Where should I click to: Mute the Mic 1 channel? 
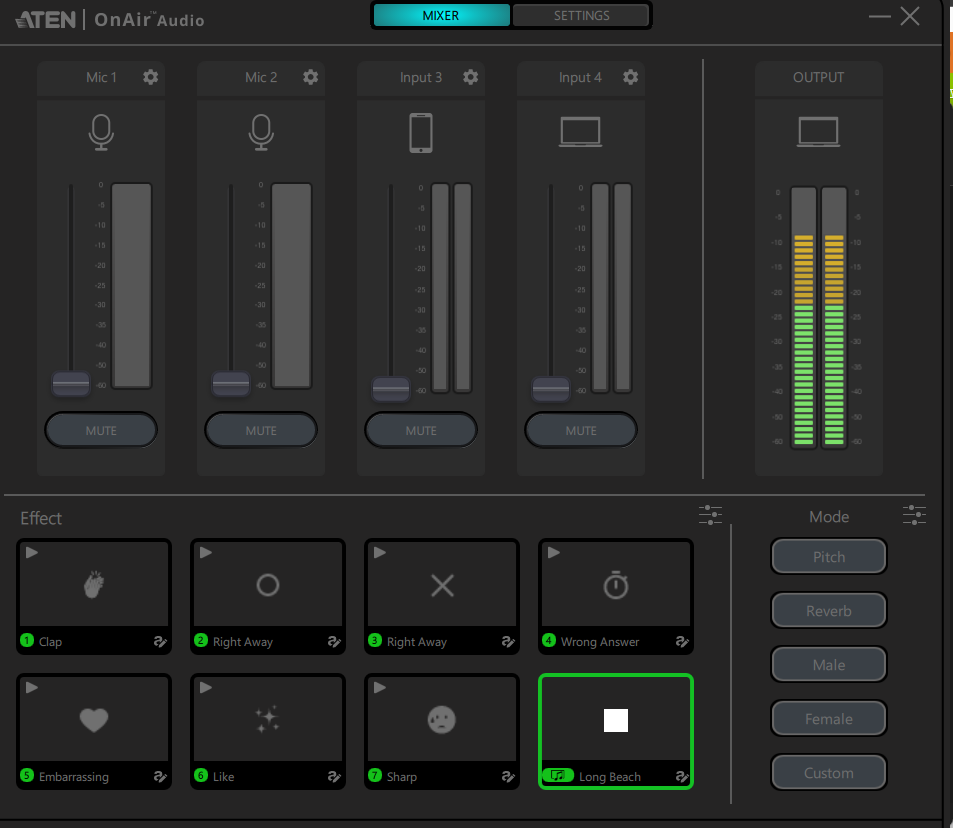pyautogui.click(x=101, y=430)
